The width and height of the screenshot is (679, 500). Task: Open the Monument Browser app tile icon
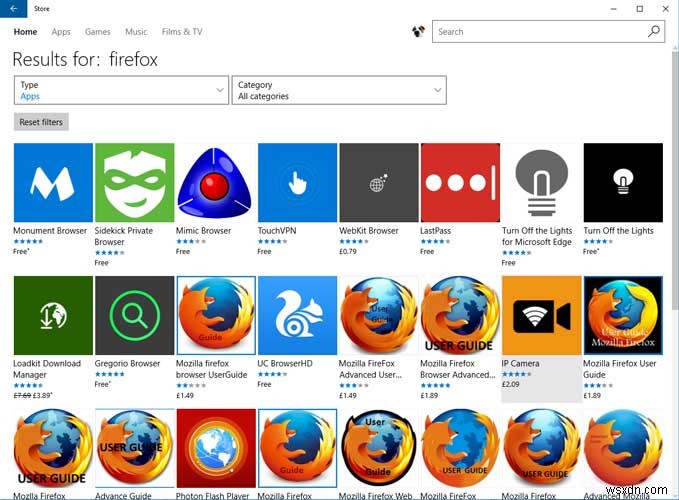point(53,183)
